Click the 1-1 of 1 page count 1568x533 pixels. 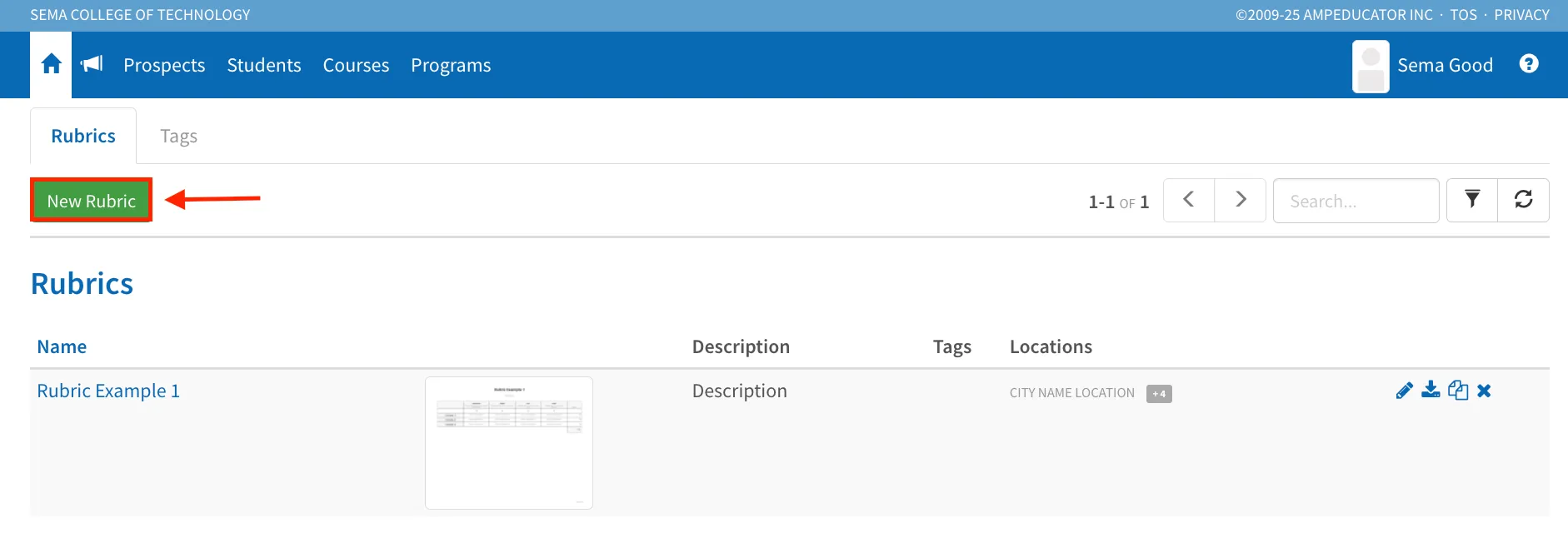click(x=1119, y=202)
